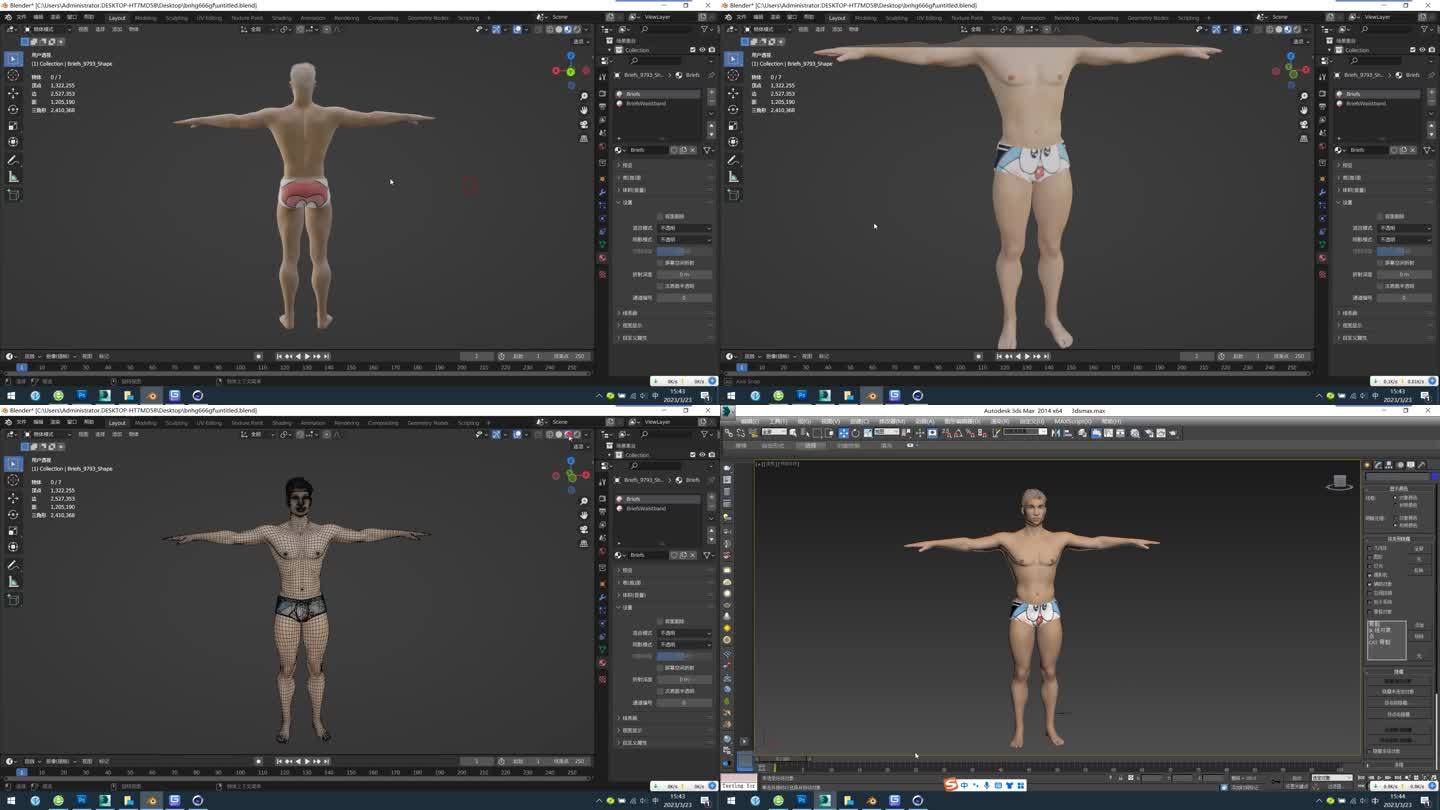Open the Utilities hammer tab in 3ds Max command panel
The height and width of the screenshot is (810, 1440).
[x=1421, y=465]
